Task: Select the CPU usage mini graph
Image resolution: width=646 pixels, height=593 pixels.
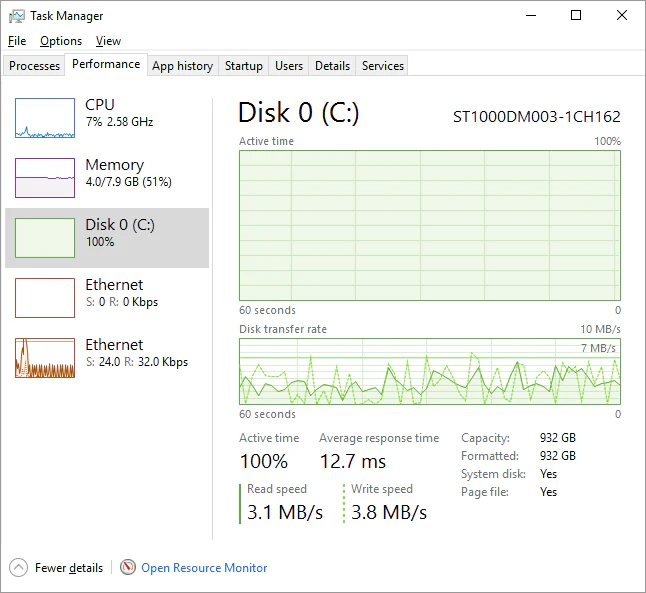Action: (x=45, y=118)
